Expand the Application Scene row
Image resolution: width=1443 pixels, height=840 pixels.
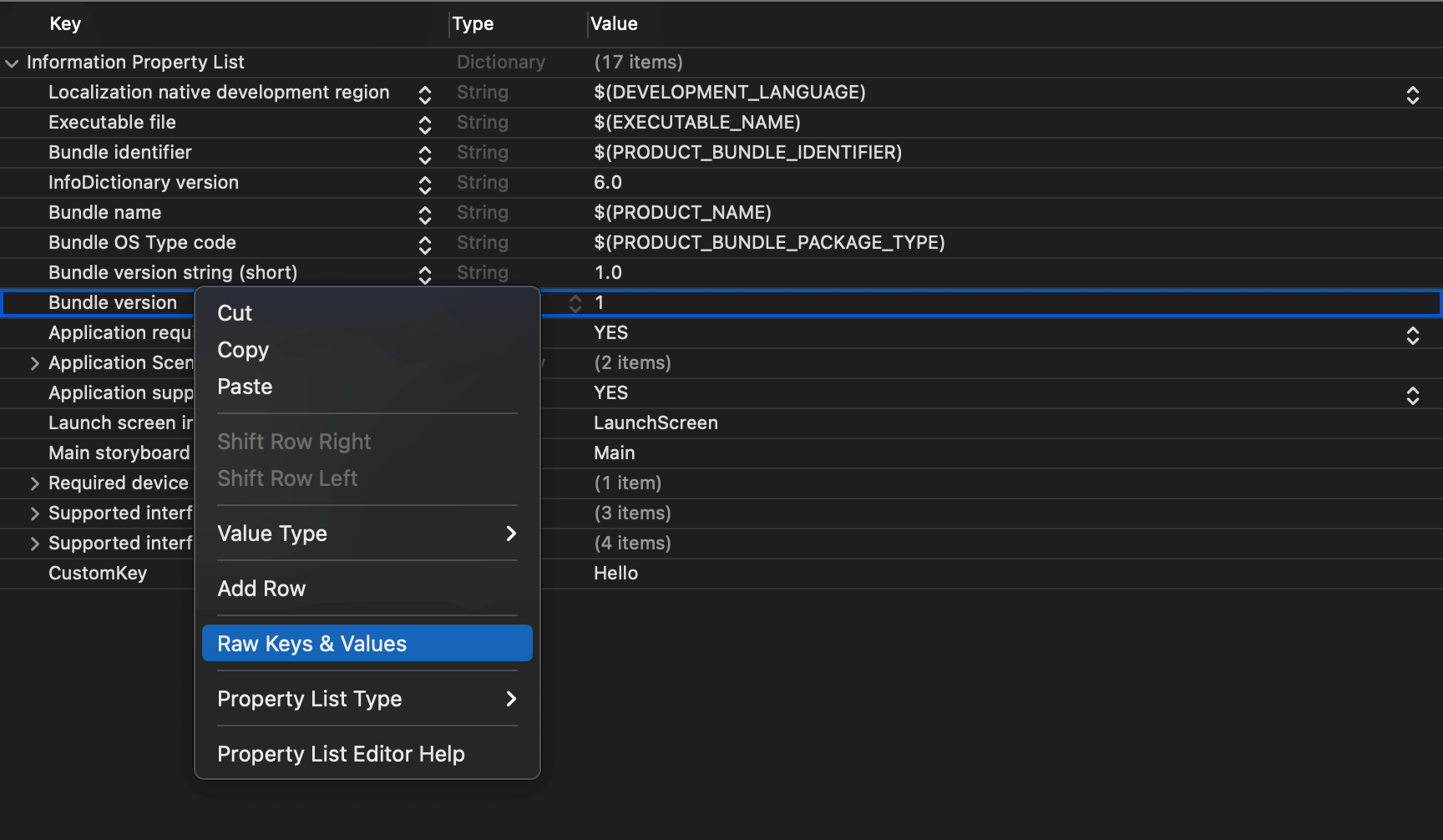(34, 363)
